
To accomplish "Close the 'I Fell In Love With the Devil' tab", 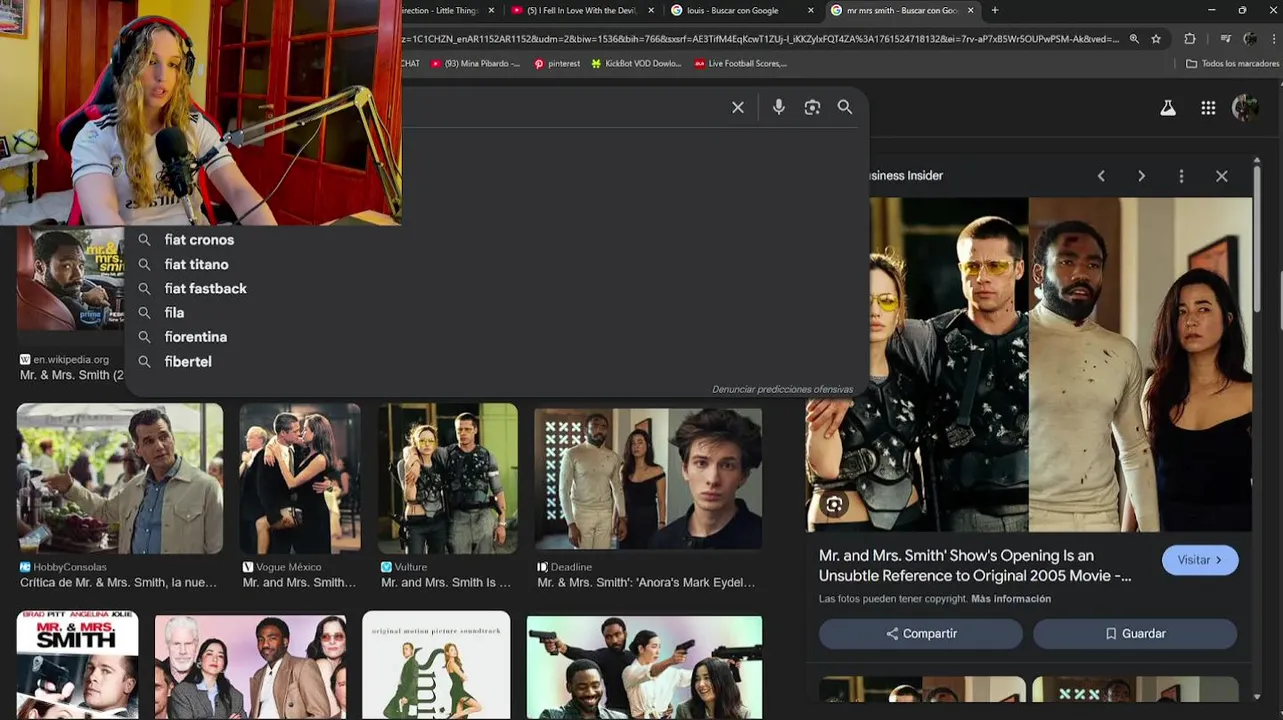I will click(x=651, y=10).
